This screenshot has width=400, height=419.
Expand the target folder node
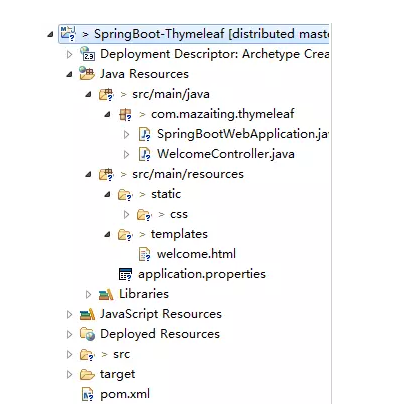click(69, 374)
